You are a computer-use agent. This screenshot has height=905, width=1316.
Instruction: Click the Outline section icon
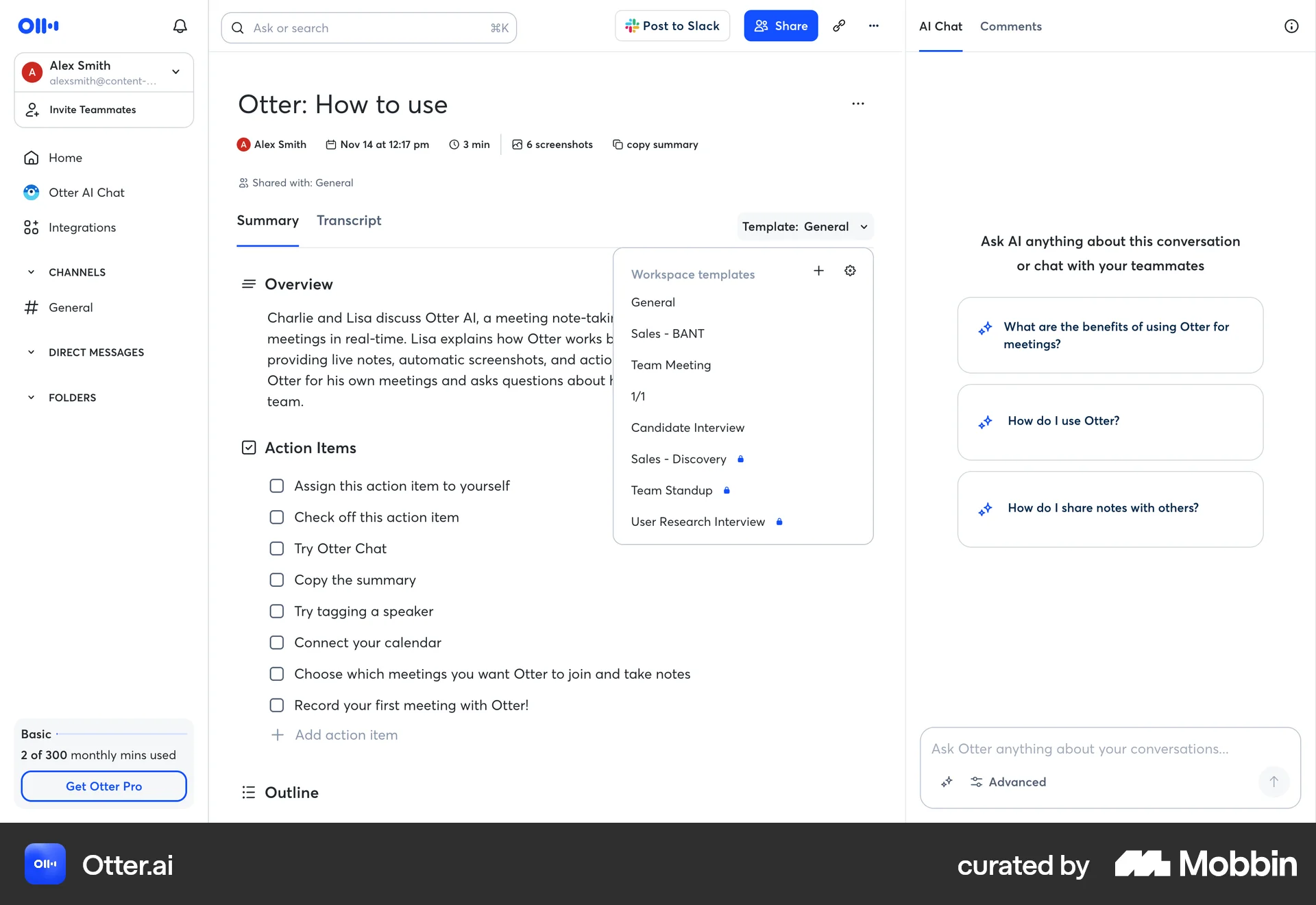pos(249,793)
